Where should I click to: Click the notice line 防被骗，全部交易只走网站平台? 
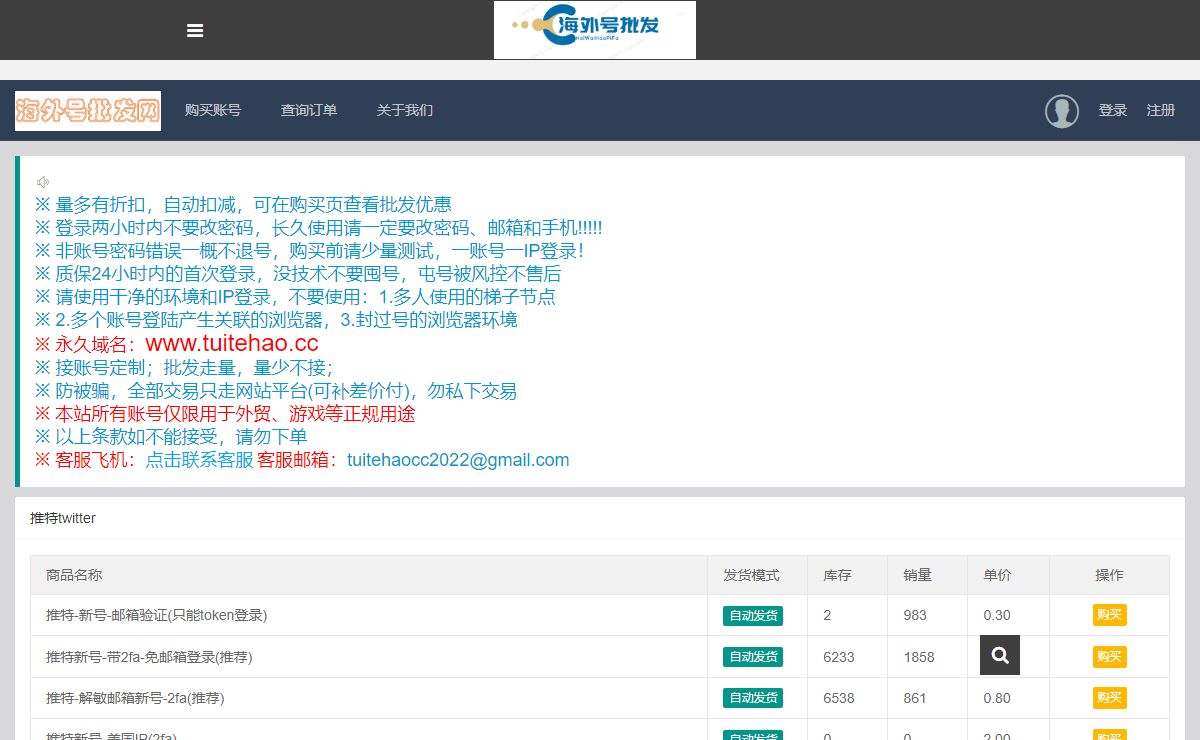tap(276, 391)
